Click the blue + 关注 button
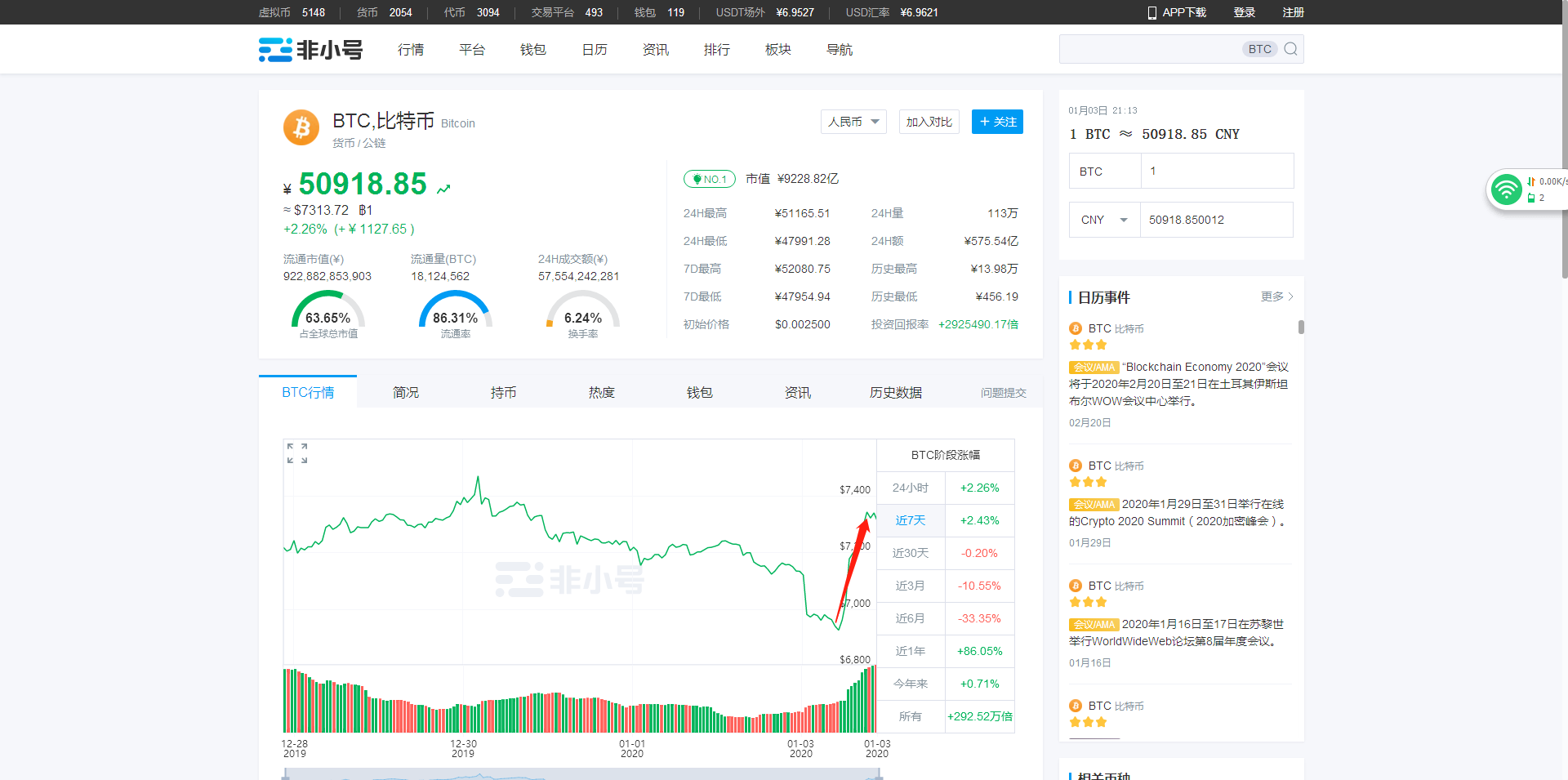Screen dimensions: 1568x780 tap(997, 122)
